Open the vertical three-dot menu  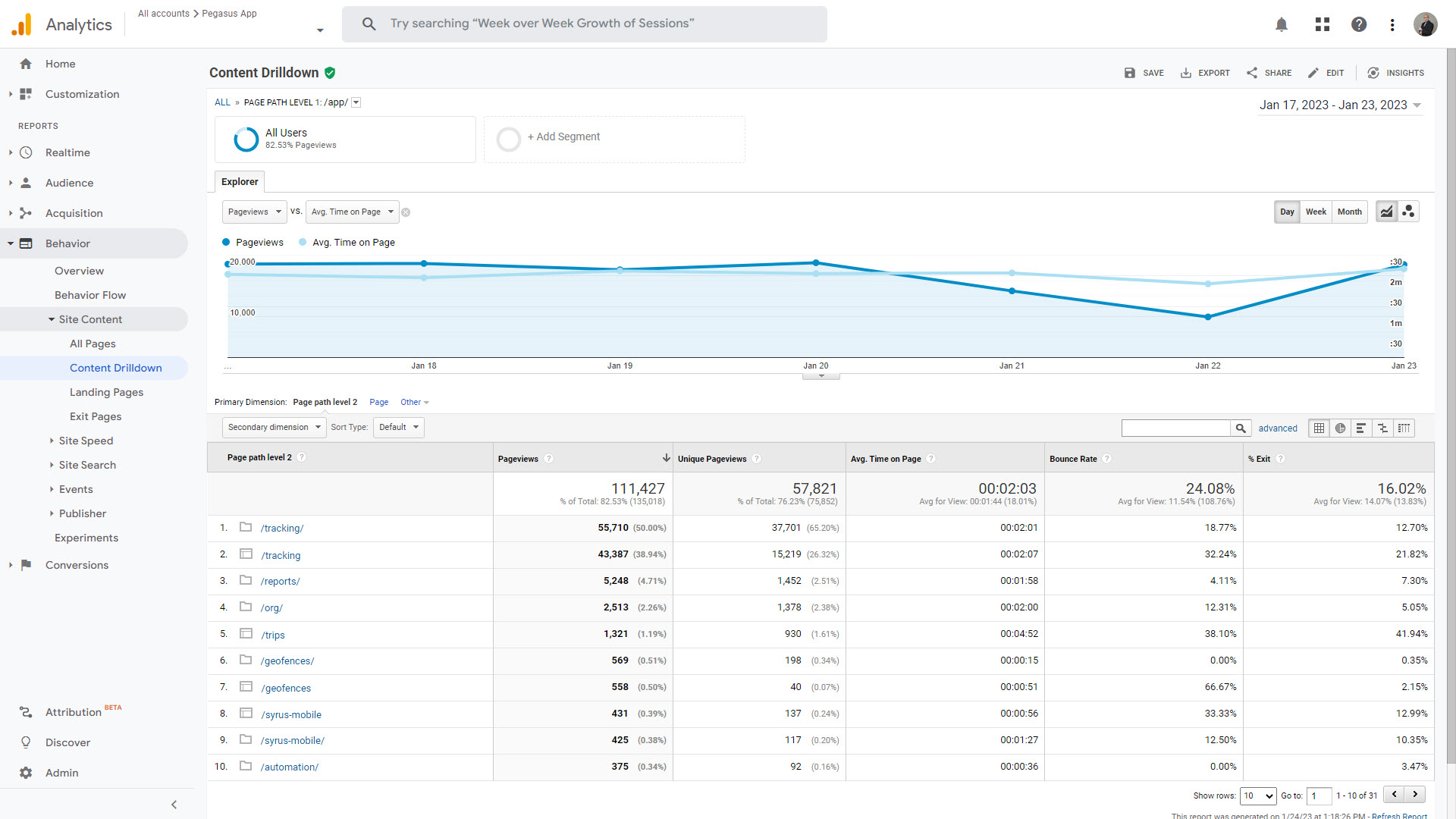1392,24
